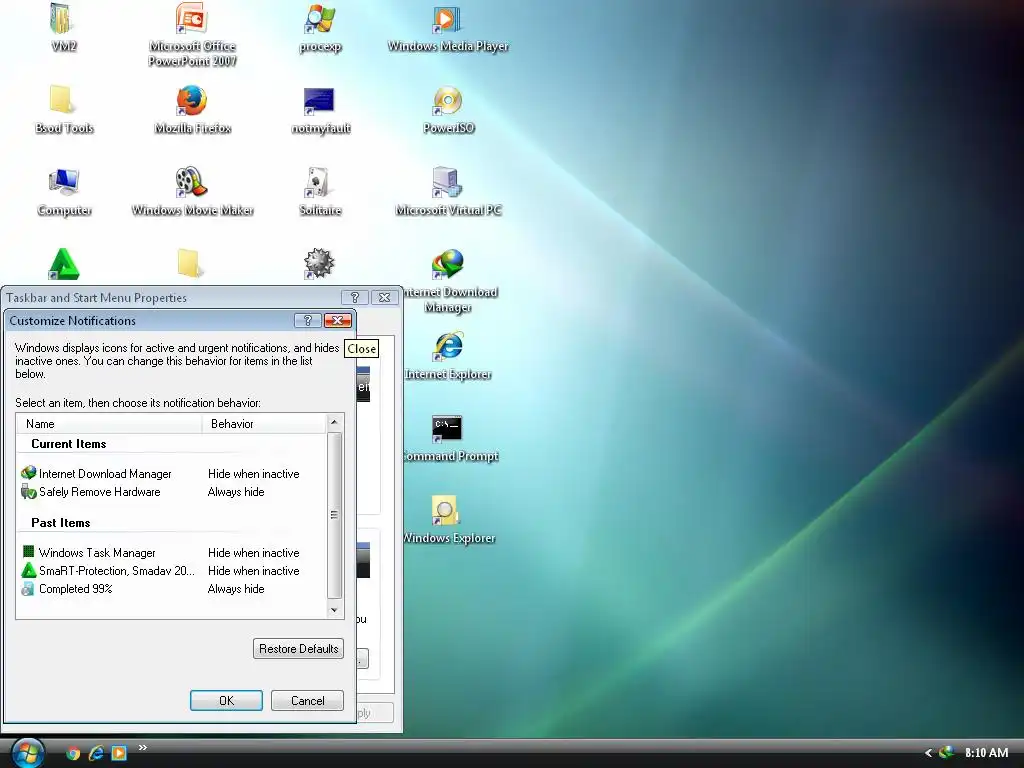Expand Quick Launch overflow chevron
The height and width of the screenshot is (768, 1024).
click(x=142, y=748)
